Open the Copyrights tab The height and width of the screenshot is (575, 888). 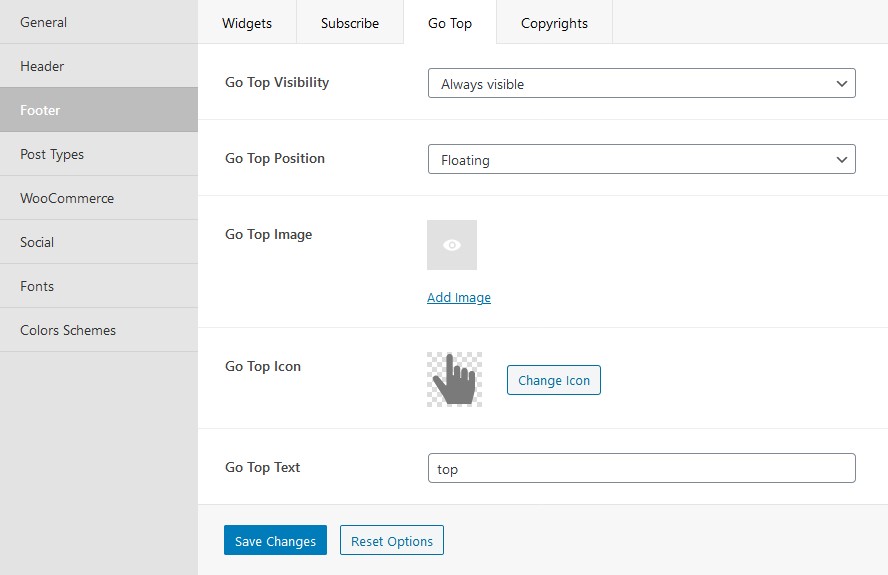pyautogui.click(x=554, y=23)
